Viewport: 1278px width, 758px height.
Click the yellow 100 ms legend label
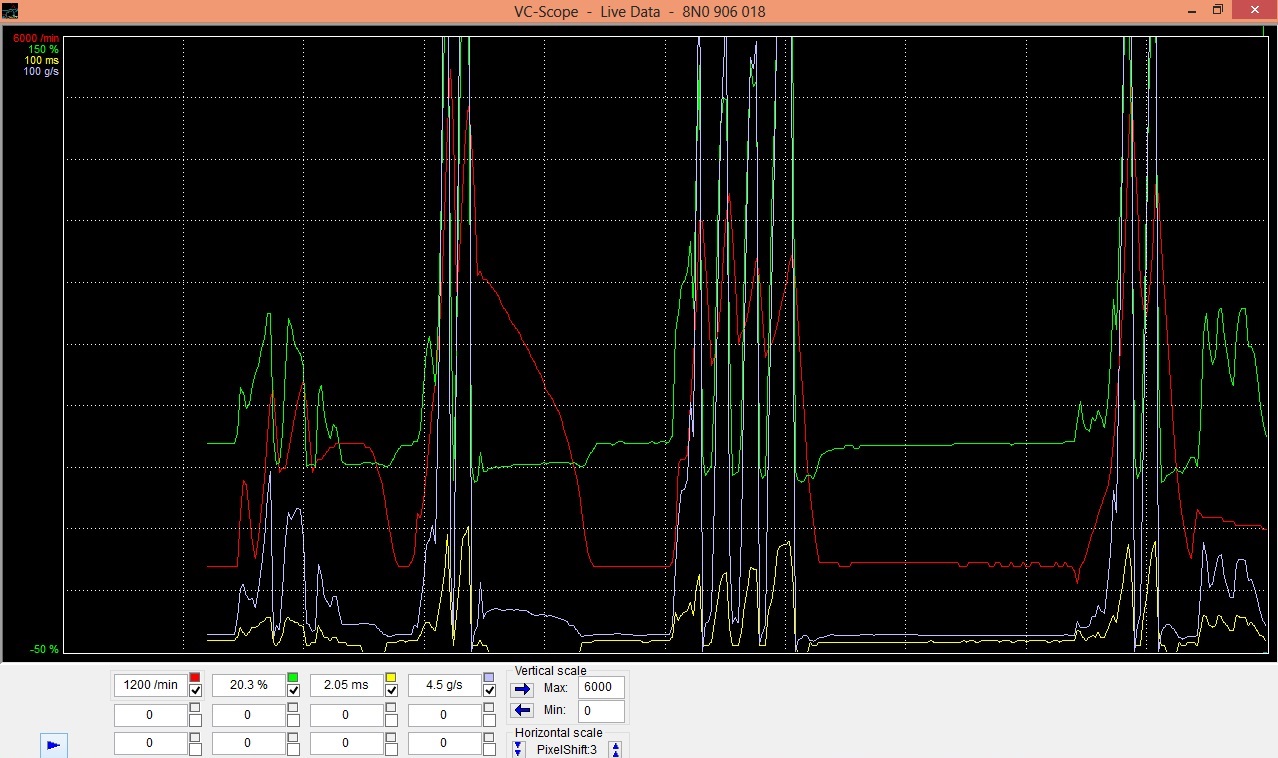coord(41,60)
